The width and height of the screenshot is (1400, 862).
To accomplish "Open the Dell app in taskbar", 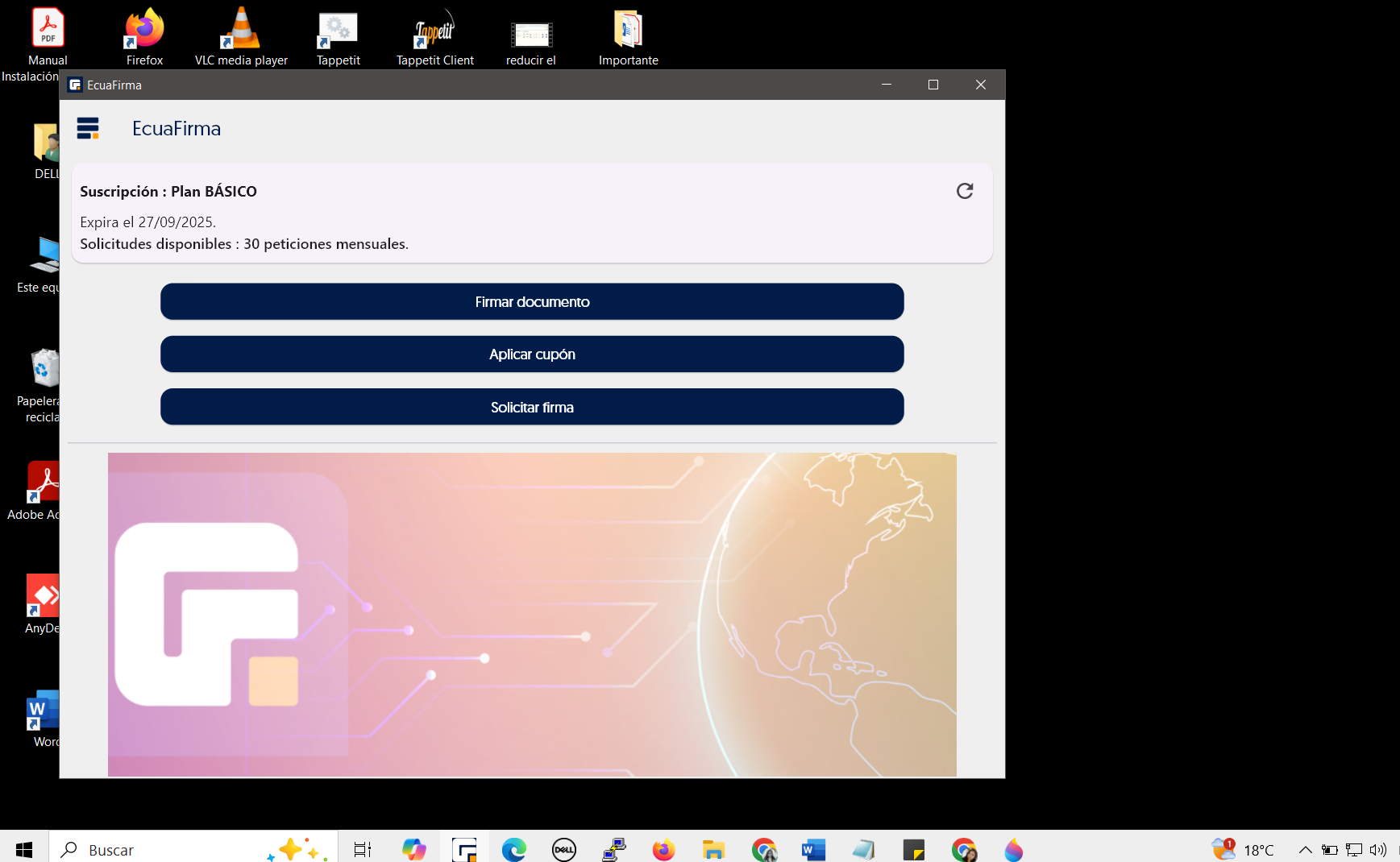I will pyautogui.click(x=564, y=849).
